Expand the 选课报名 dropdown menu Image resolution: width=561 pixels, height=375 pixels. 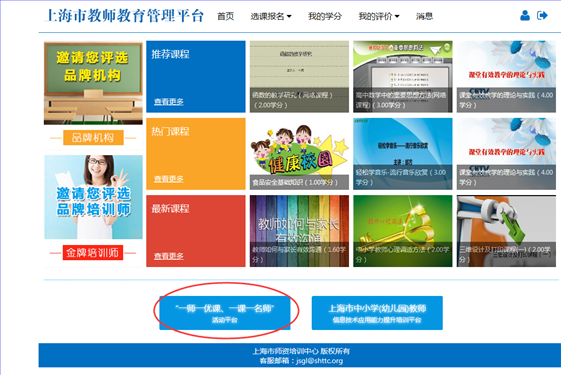[x=271, y=16]
